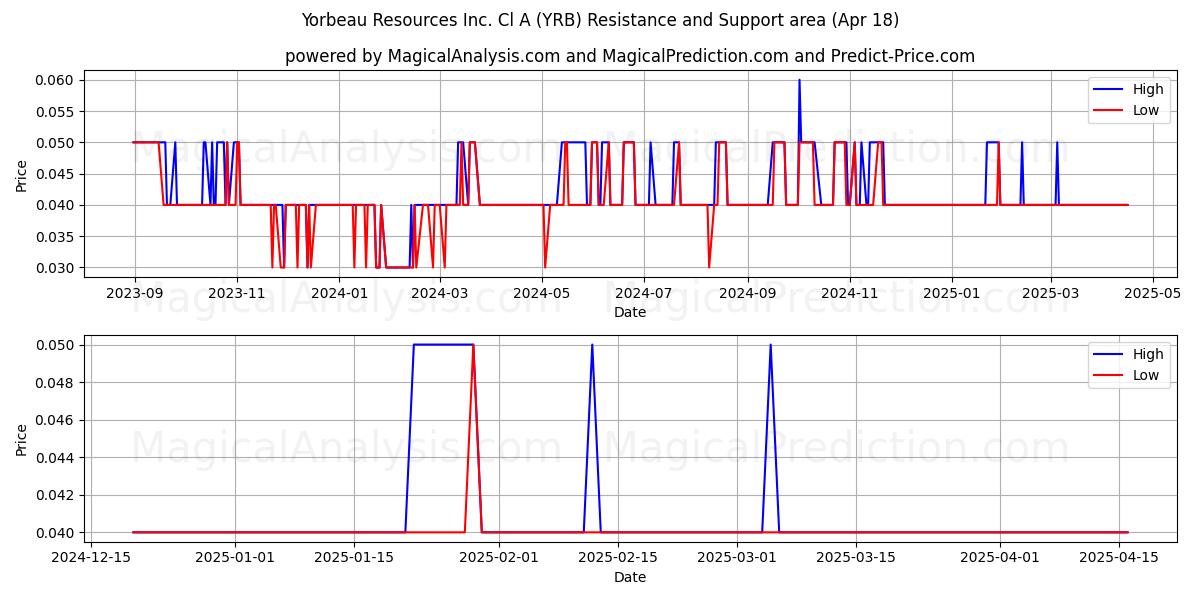Click the '0.035' y-axis tick label
This screenshot has height=600, width=1200.
(x=57, y=237)
